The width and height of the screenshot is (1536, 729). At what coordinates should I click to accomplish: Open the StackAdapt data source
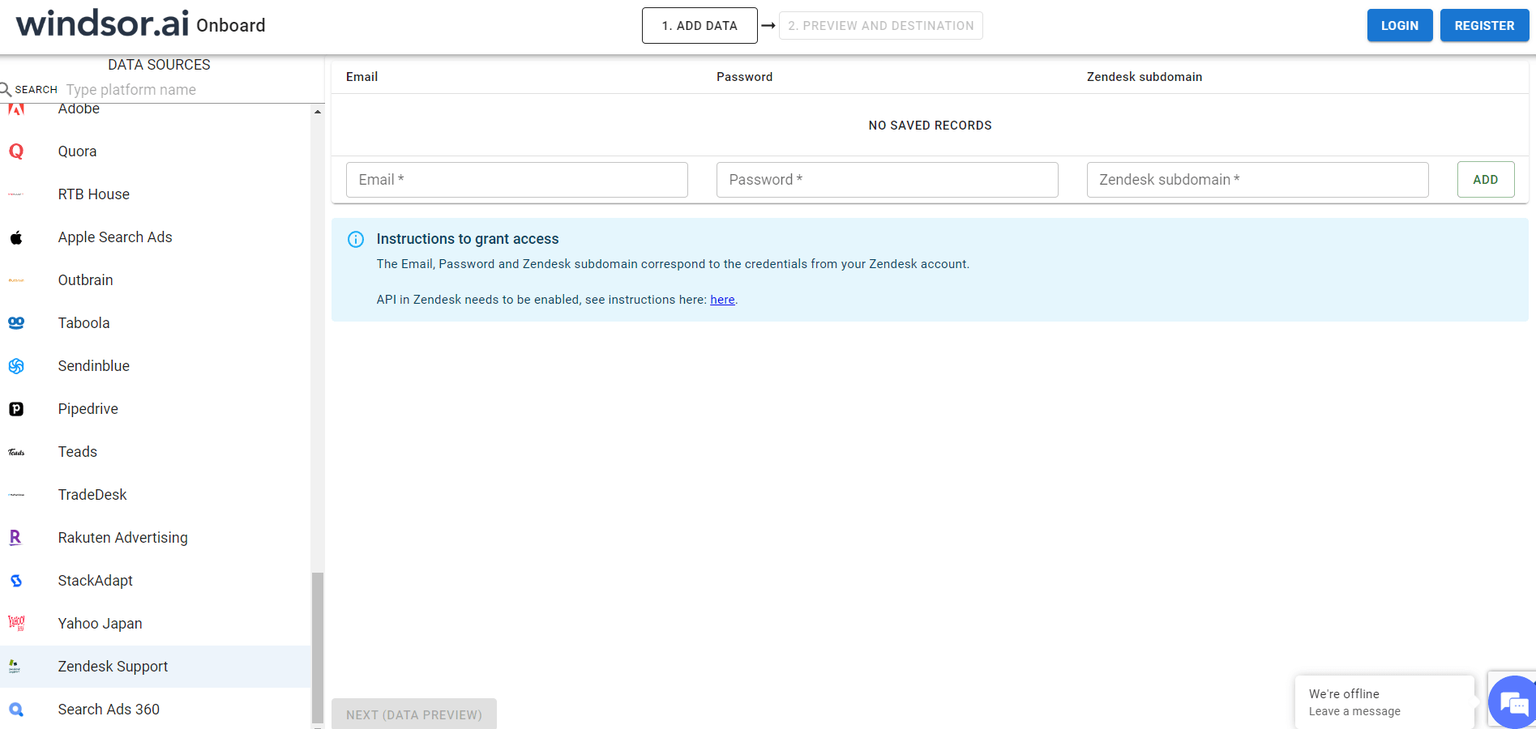tap(15, 580)
